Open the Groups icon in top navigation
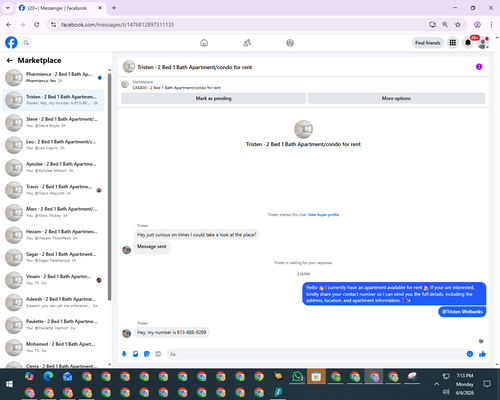The image size is (500, 400). [290, 43]
